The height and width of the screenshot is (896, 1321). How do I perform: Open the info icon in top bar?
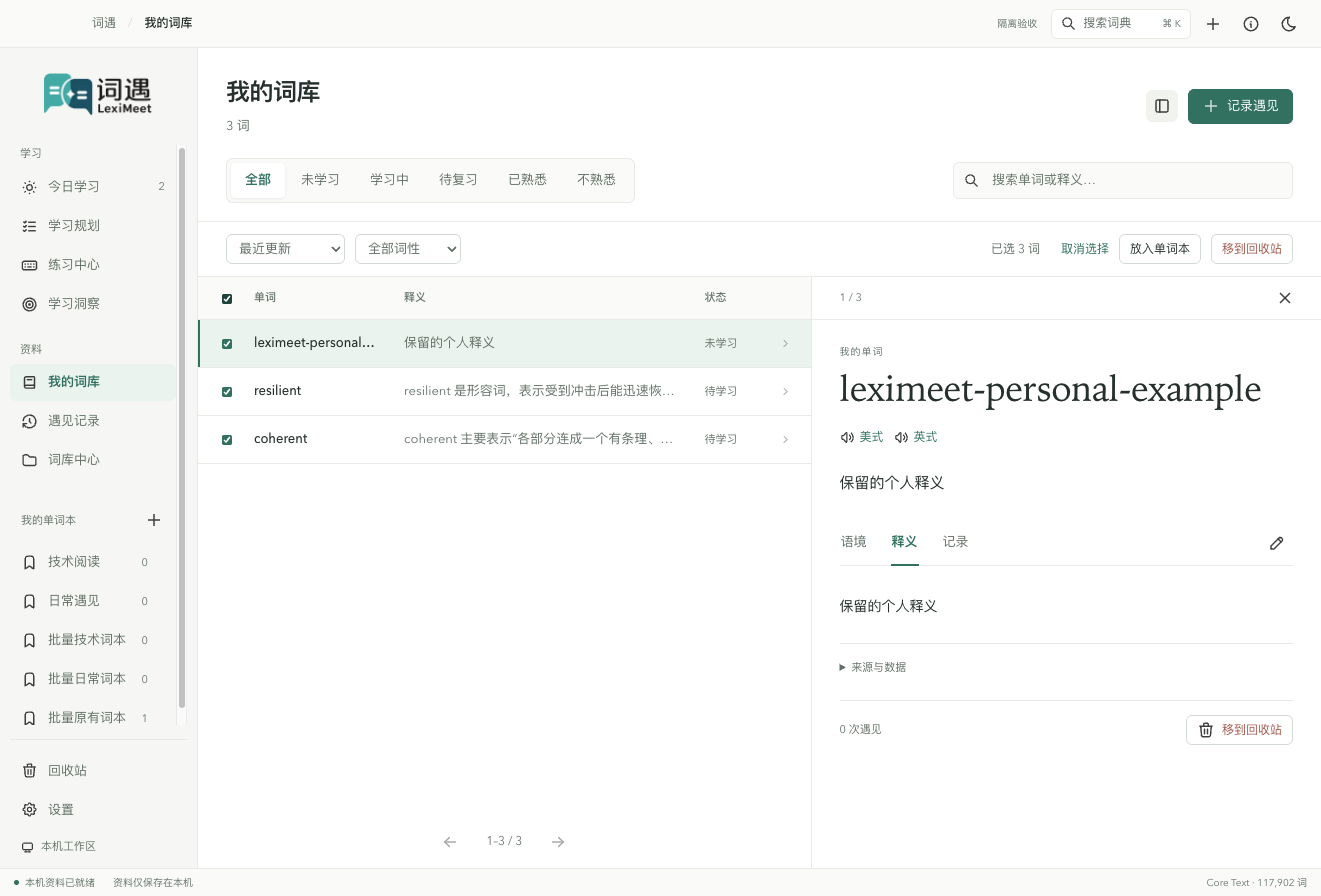click(x=1251, y=24)
